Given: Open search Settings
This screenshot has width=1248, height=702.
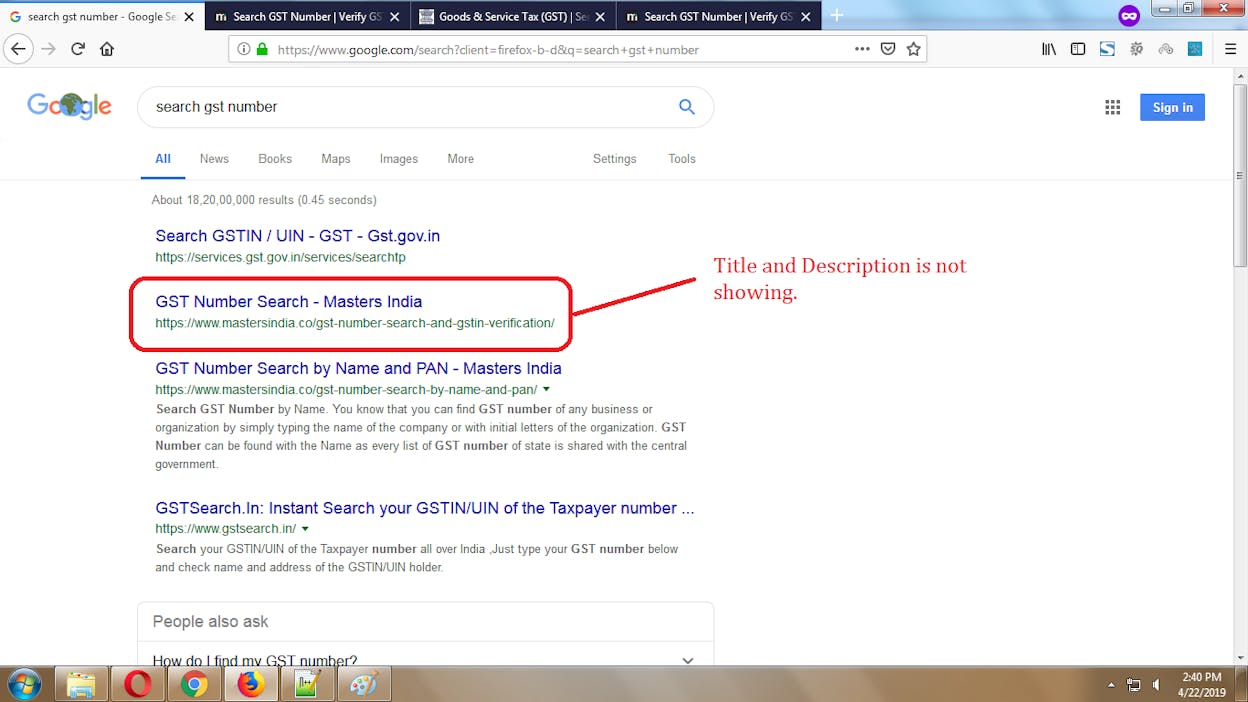Looking at the screenshot, I should (614, 159).
